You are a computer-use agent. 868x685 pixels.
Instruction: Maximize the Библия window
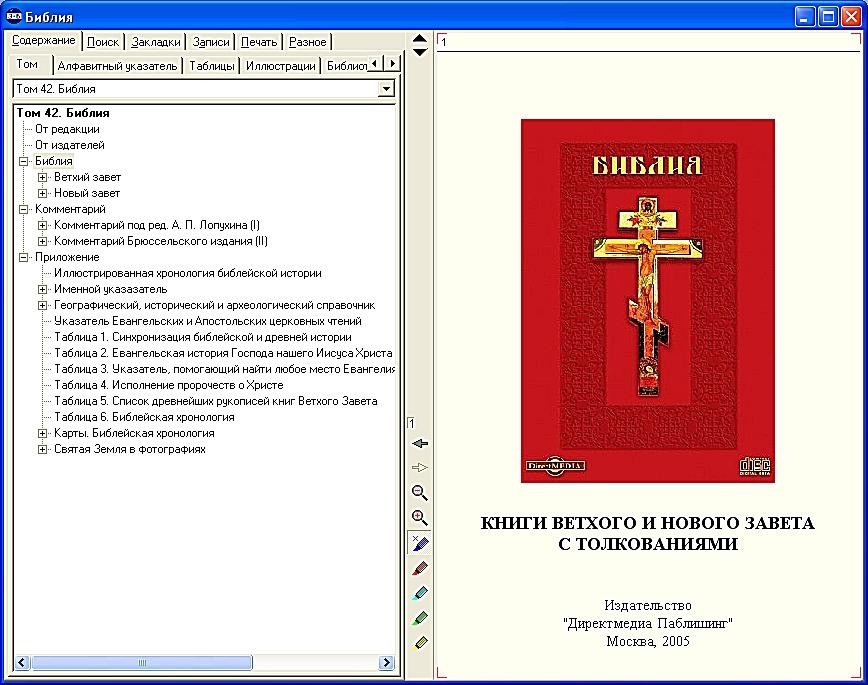(x=828, y=17)
